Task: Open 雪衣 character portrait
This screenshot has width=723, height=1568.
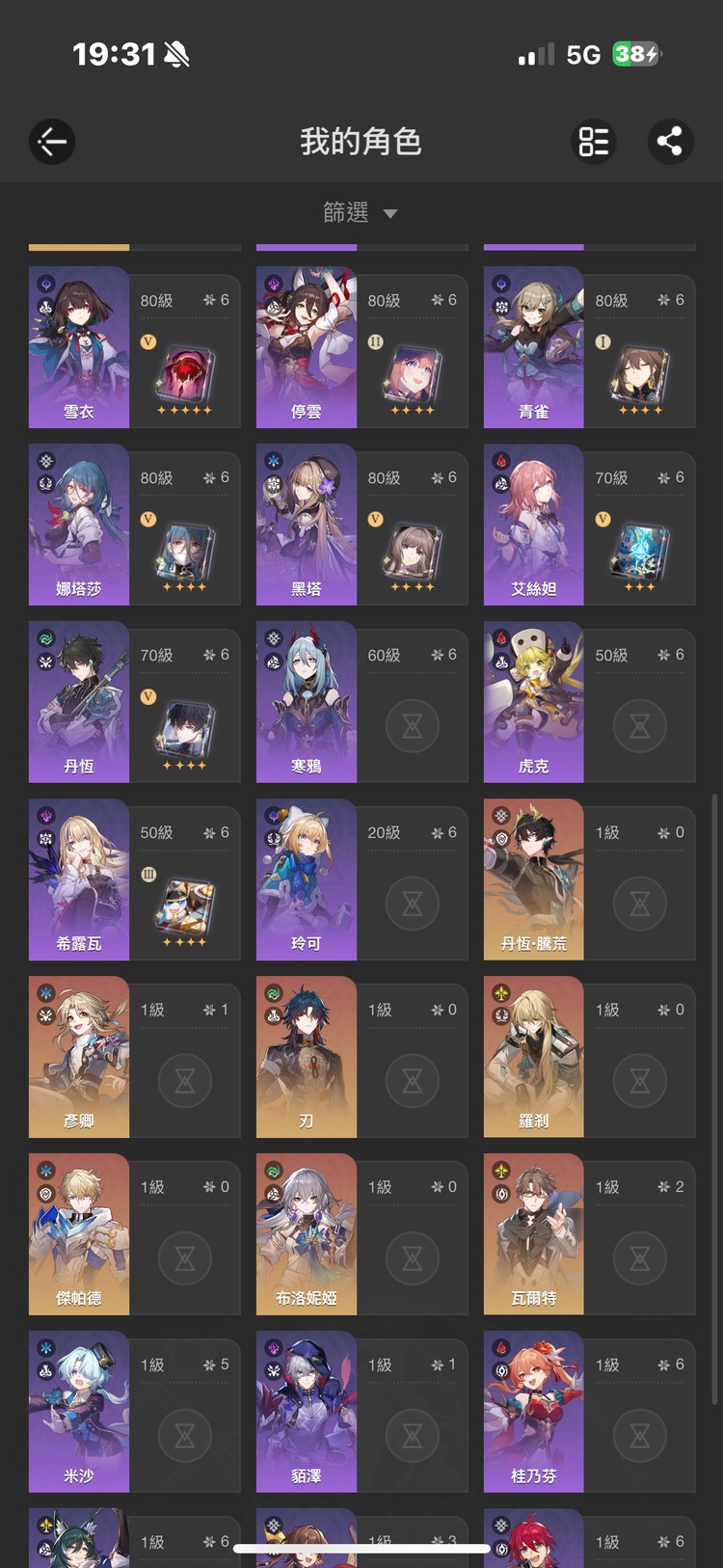Action: click(x=79, y=347)
